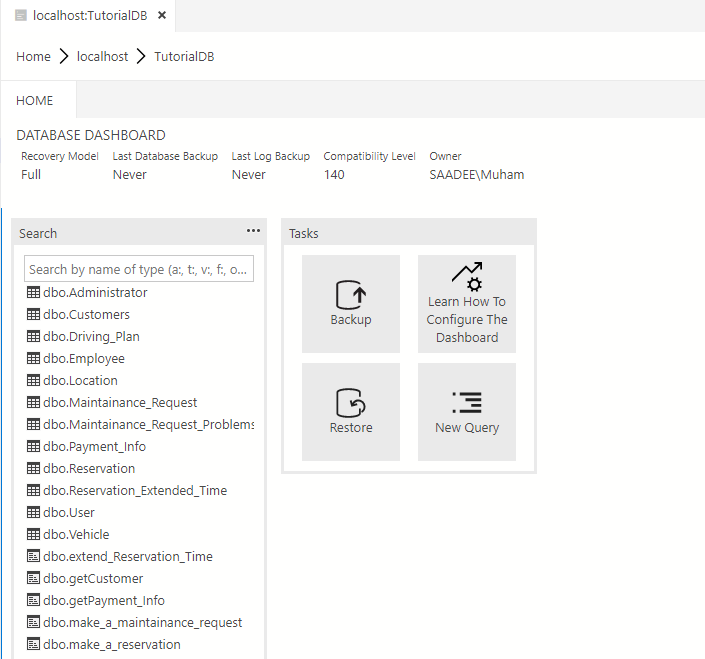Image resolution: width=705 pixels, height=659 pixels.
Task: Go to Home in the breadcrumb
Action: tap(33, 57)
